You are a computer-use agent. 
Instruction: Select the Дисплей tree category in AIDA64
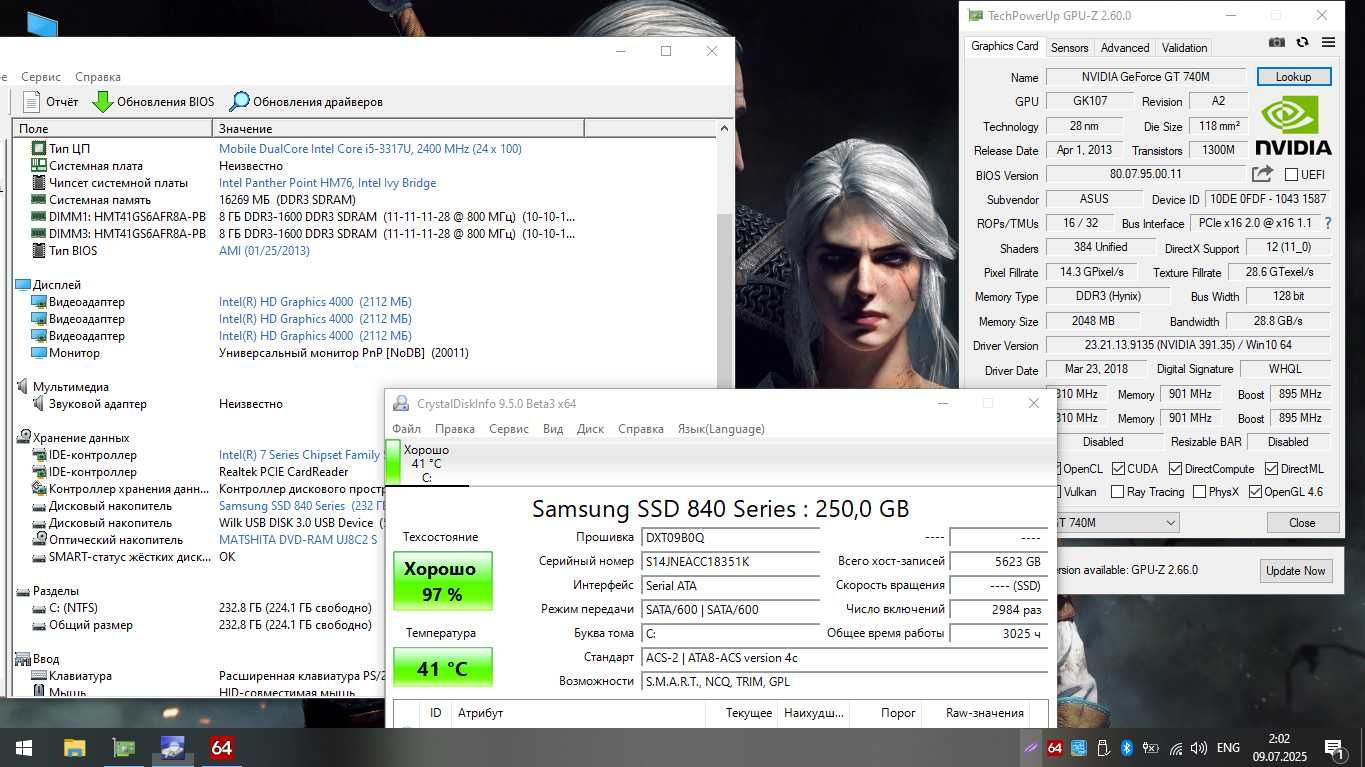(49, 285)
